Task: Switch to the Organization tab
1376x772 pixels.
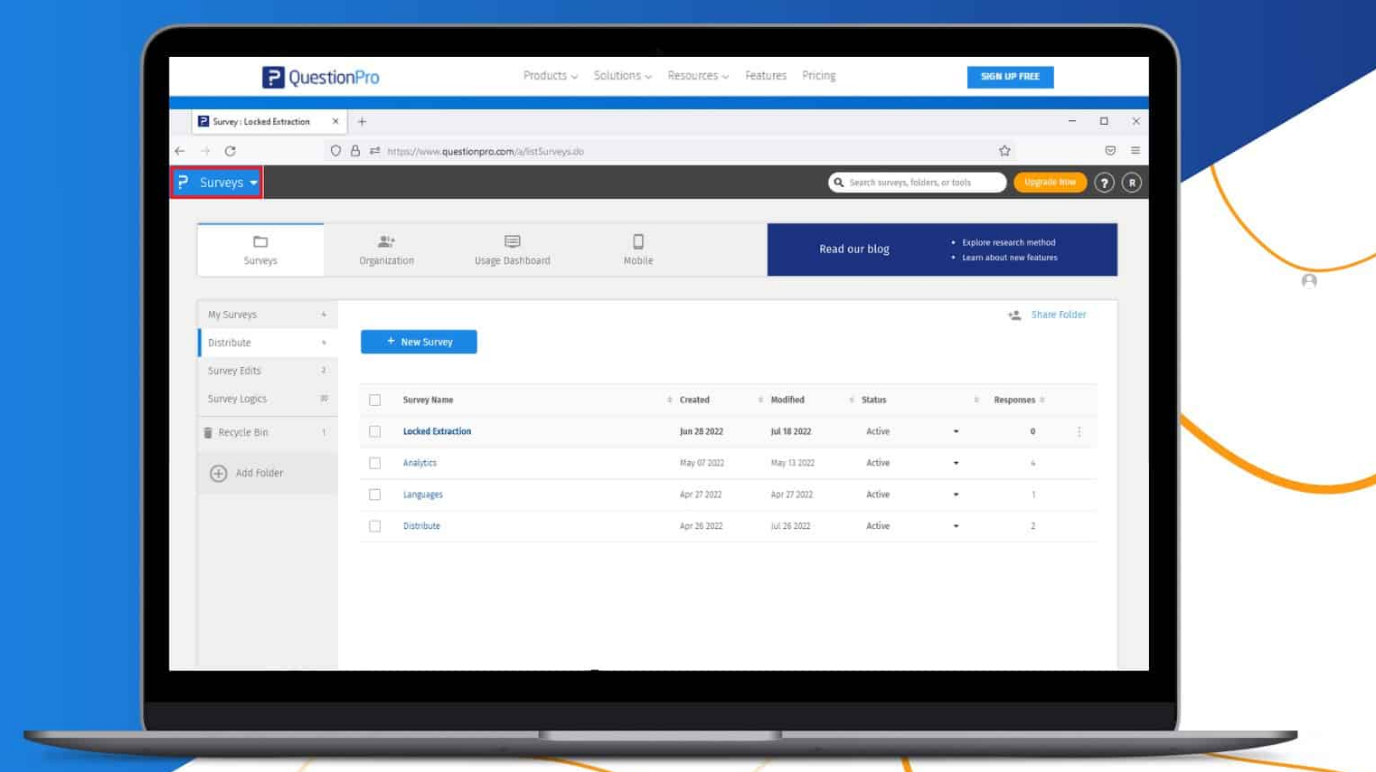Action: (x=386, y=250)
